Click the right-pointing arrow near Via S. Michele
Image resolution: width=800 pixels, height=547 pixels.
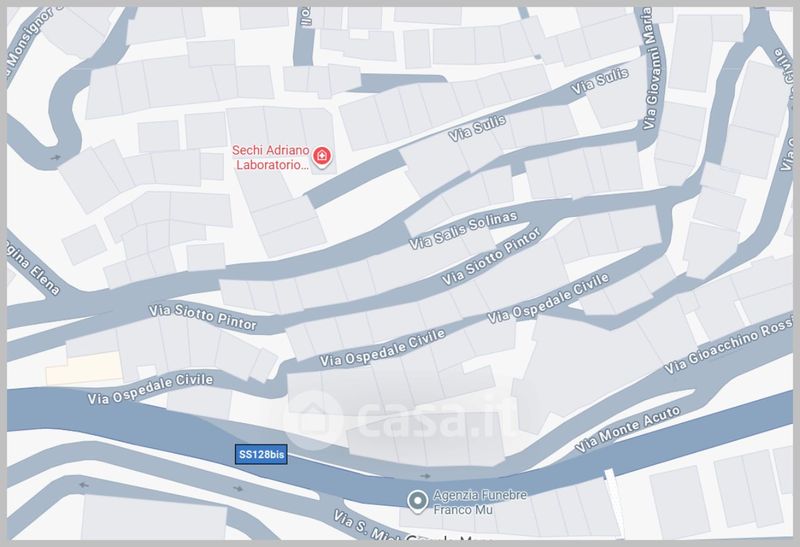[238, 488]
